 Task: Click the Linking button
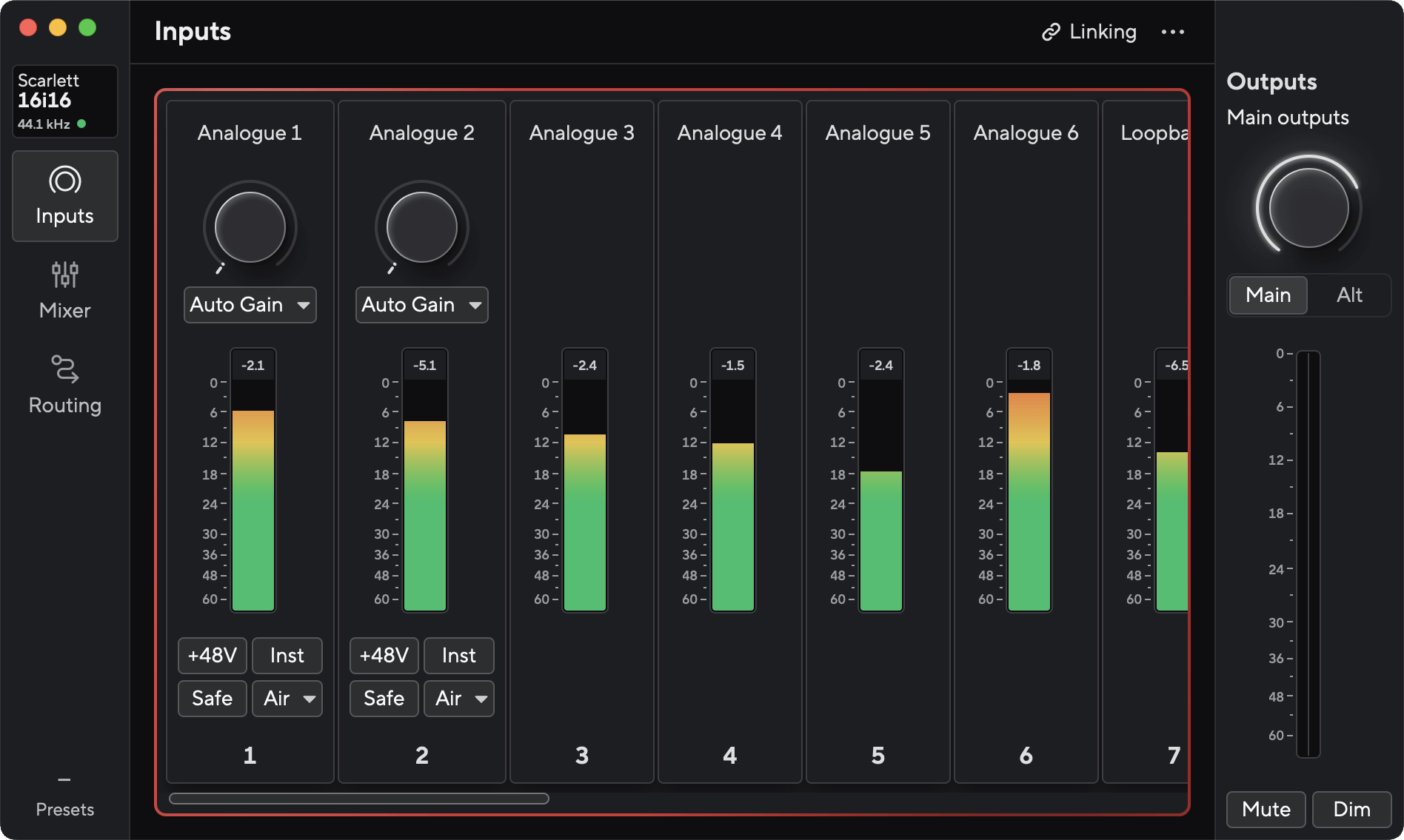tap(1089, 32)
